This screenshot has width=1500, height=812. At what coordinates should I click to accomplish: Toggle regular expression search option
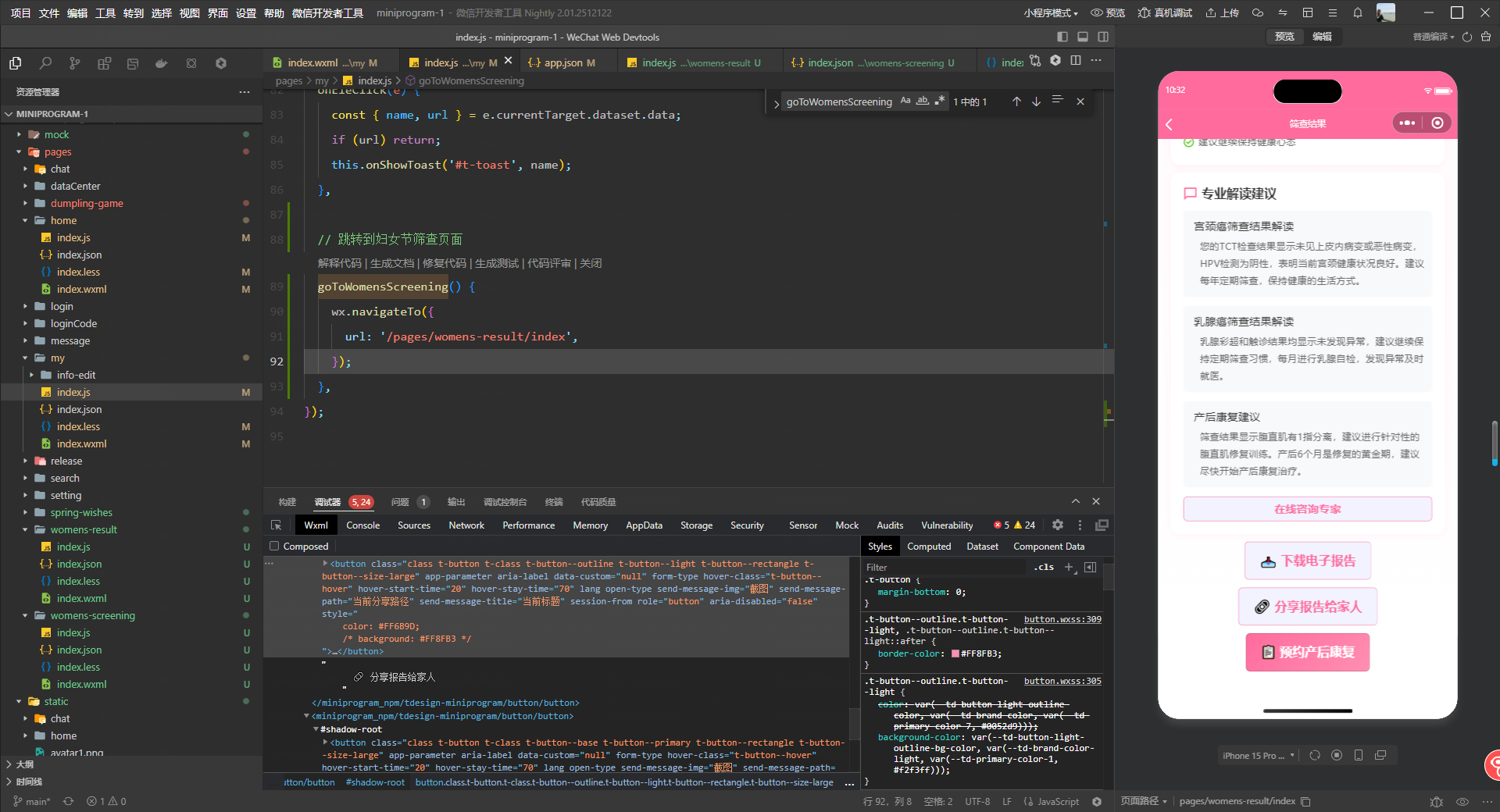click(x=939, y=101)
